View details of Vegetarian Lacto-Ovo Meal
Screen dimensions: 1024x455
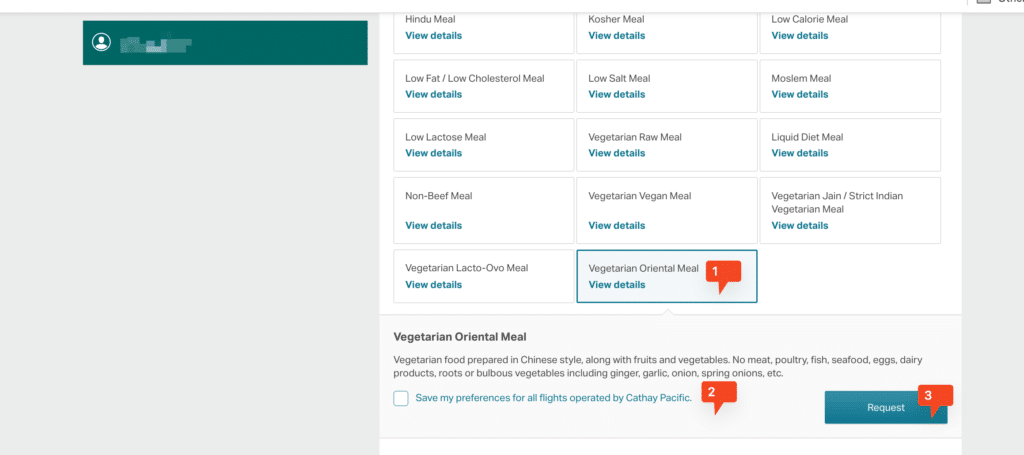point(434,285)
